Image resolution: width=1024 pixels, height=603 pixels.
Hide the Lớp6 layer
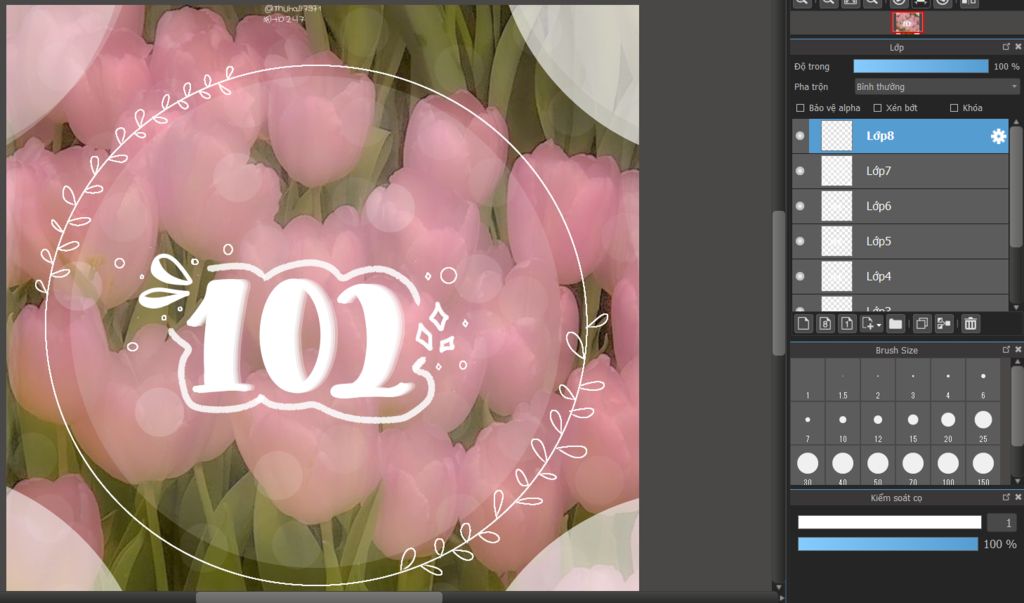tap(800, 206)
